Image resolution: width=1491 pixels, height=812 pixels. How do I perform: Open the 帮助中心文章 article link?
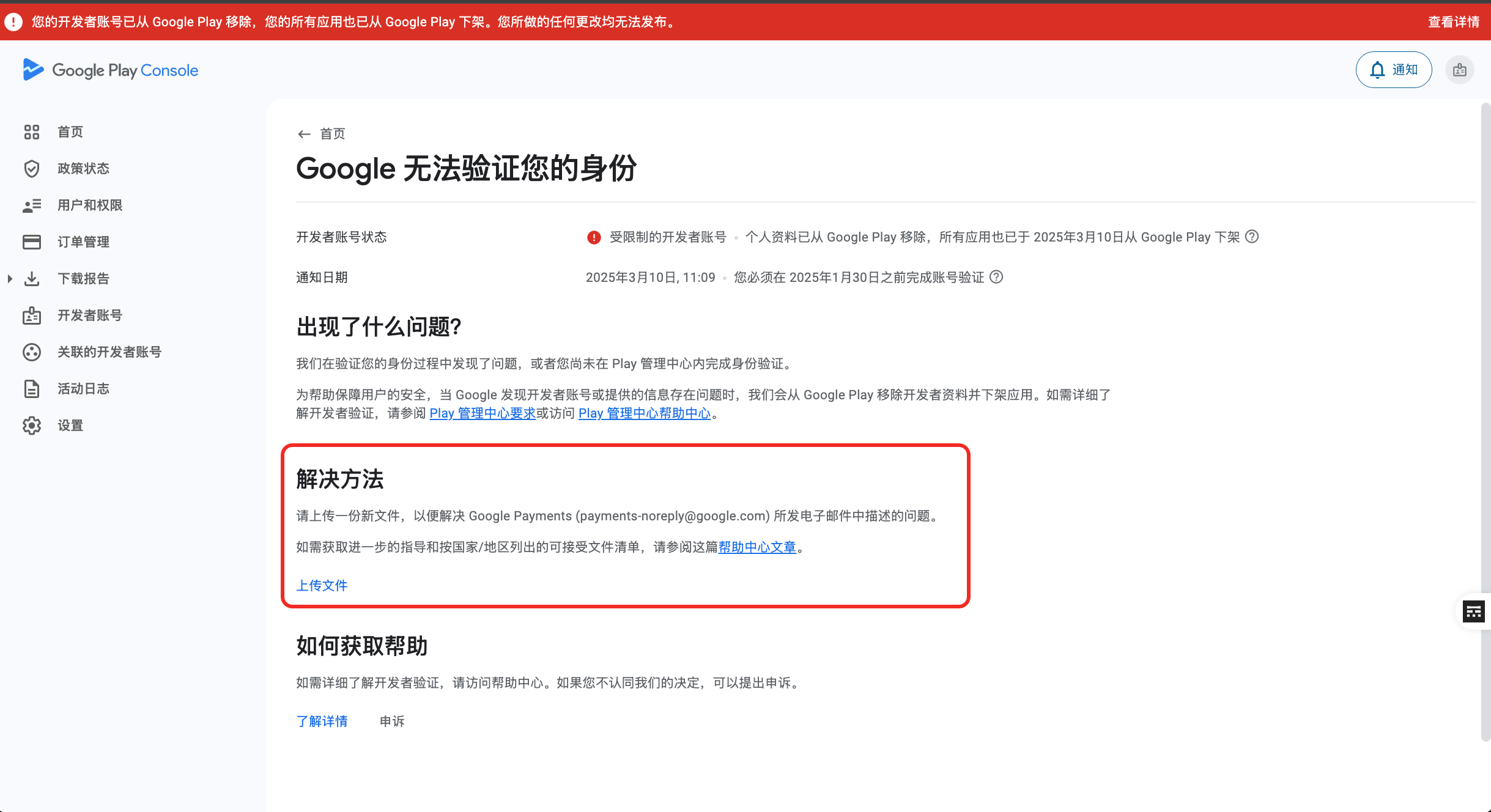click(757, 547)
